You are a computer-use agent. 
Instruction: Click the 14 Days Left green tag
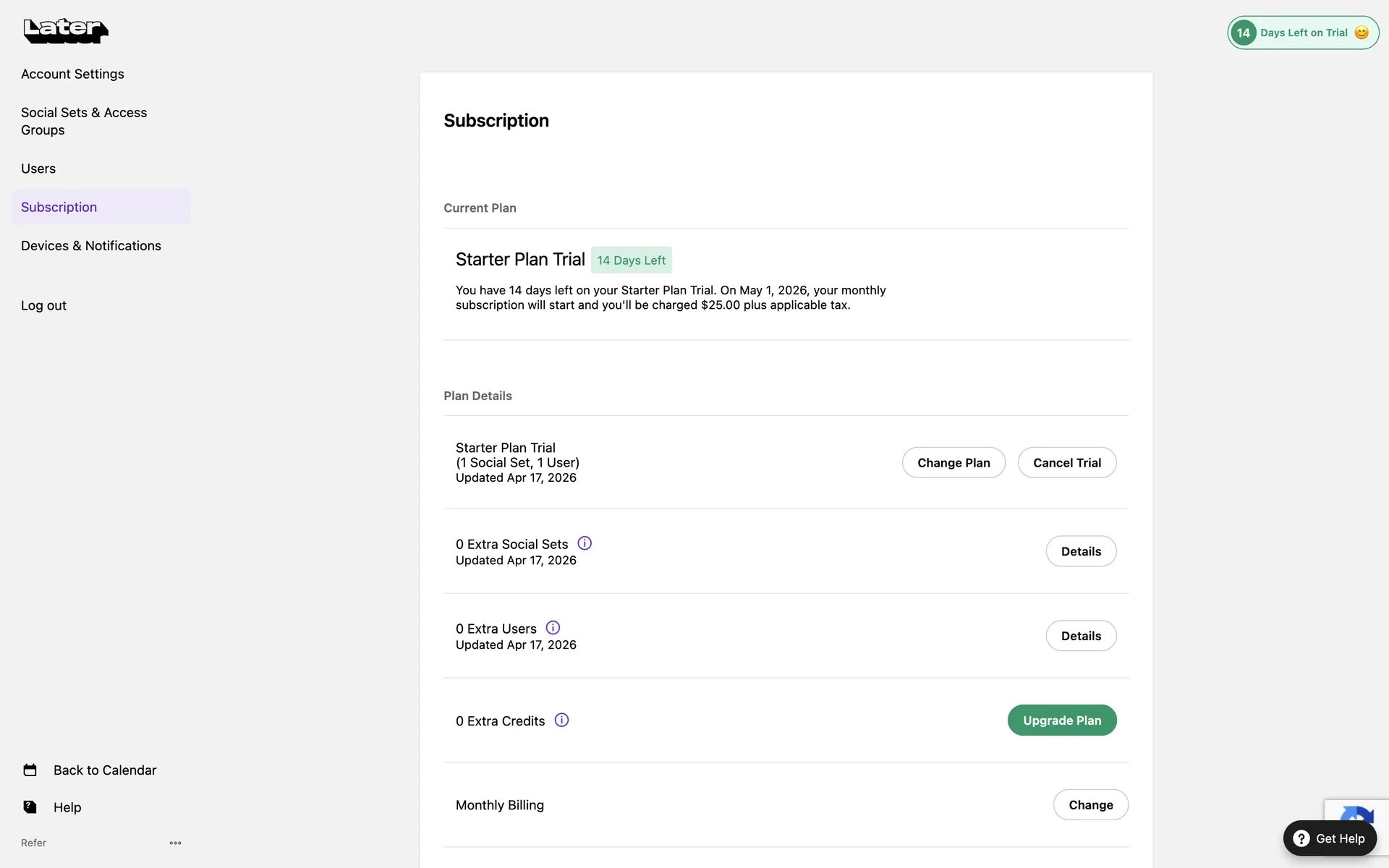coord(631,260)
